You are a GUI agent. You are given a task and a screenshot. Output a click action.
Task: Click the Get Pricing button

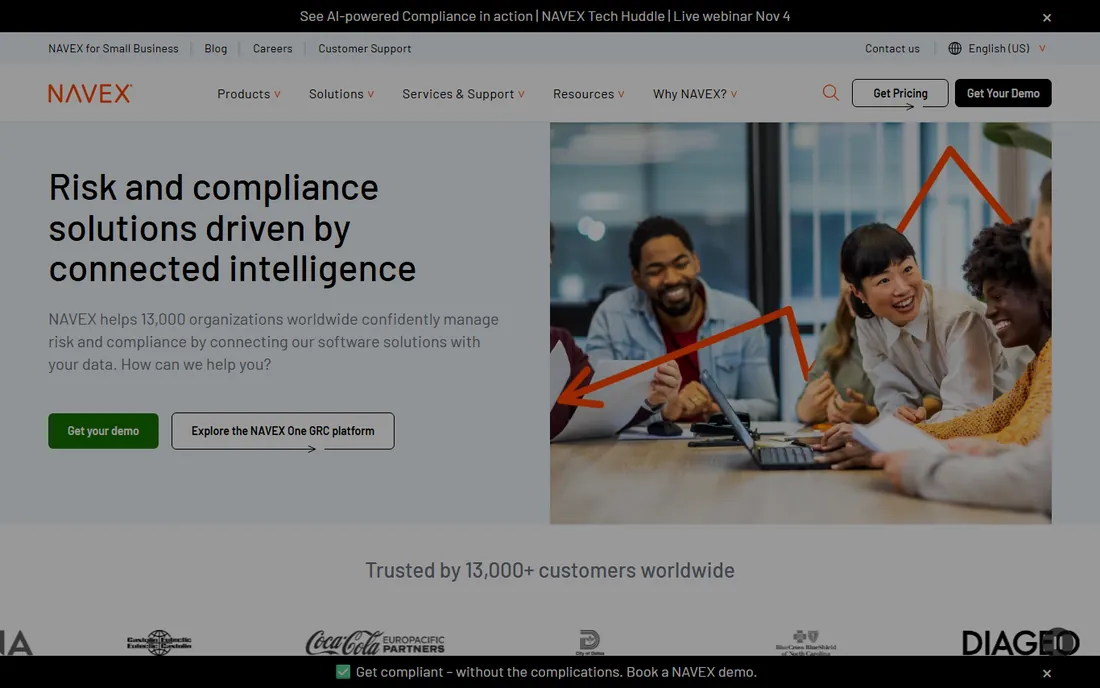[900, 93]
